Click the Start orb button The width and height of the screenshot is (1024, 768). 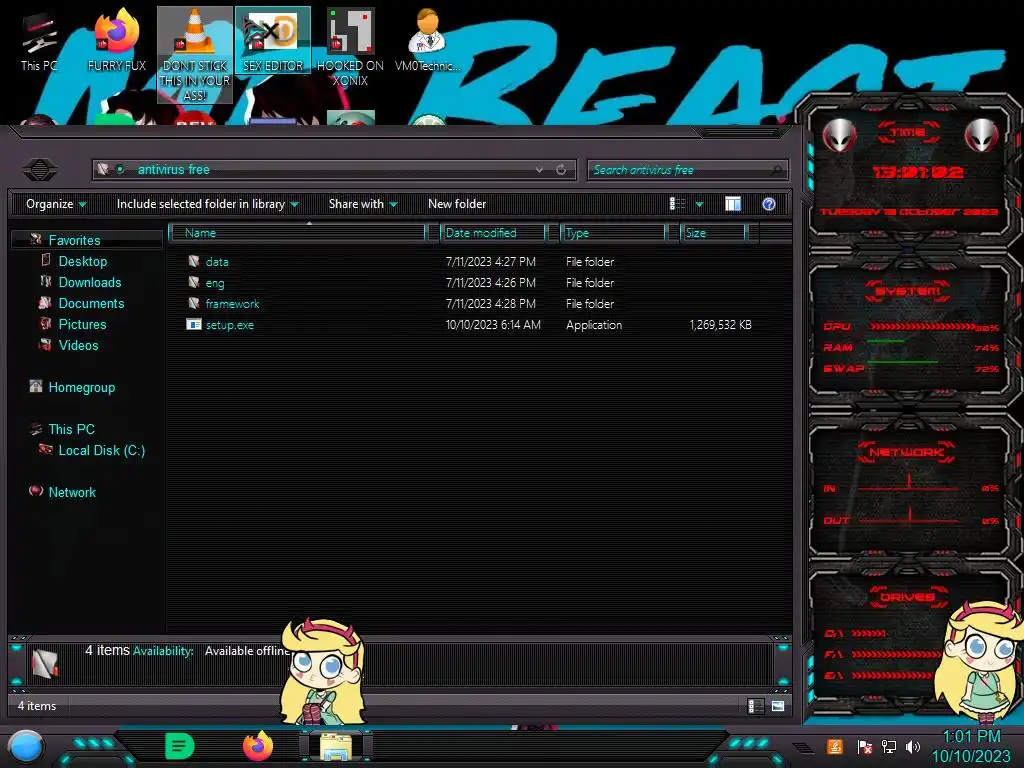point(26,746)
